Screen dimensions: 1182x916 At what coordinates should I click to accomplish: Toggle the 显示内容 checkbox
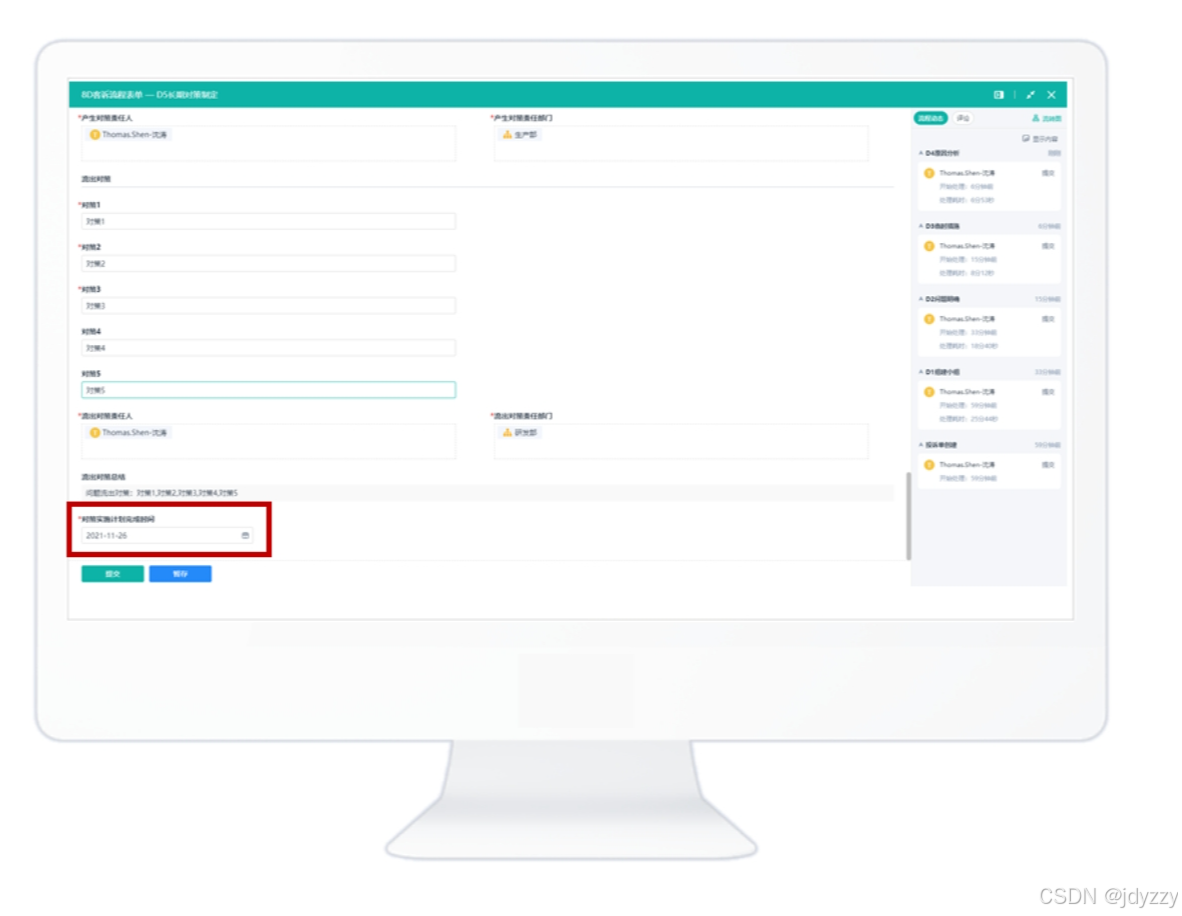(x=1026, y=139)
